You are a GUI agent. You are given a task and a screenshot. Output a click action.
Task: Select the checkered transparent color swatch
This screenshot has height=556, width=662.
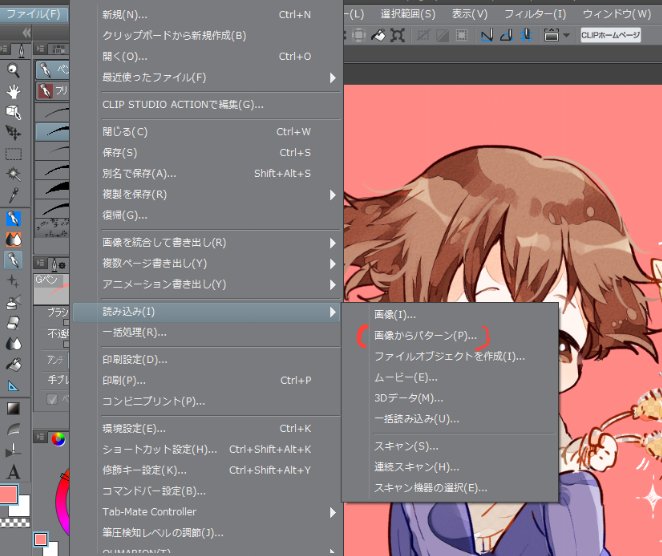pos(15,523)
